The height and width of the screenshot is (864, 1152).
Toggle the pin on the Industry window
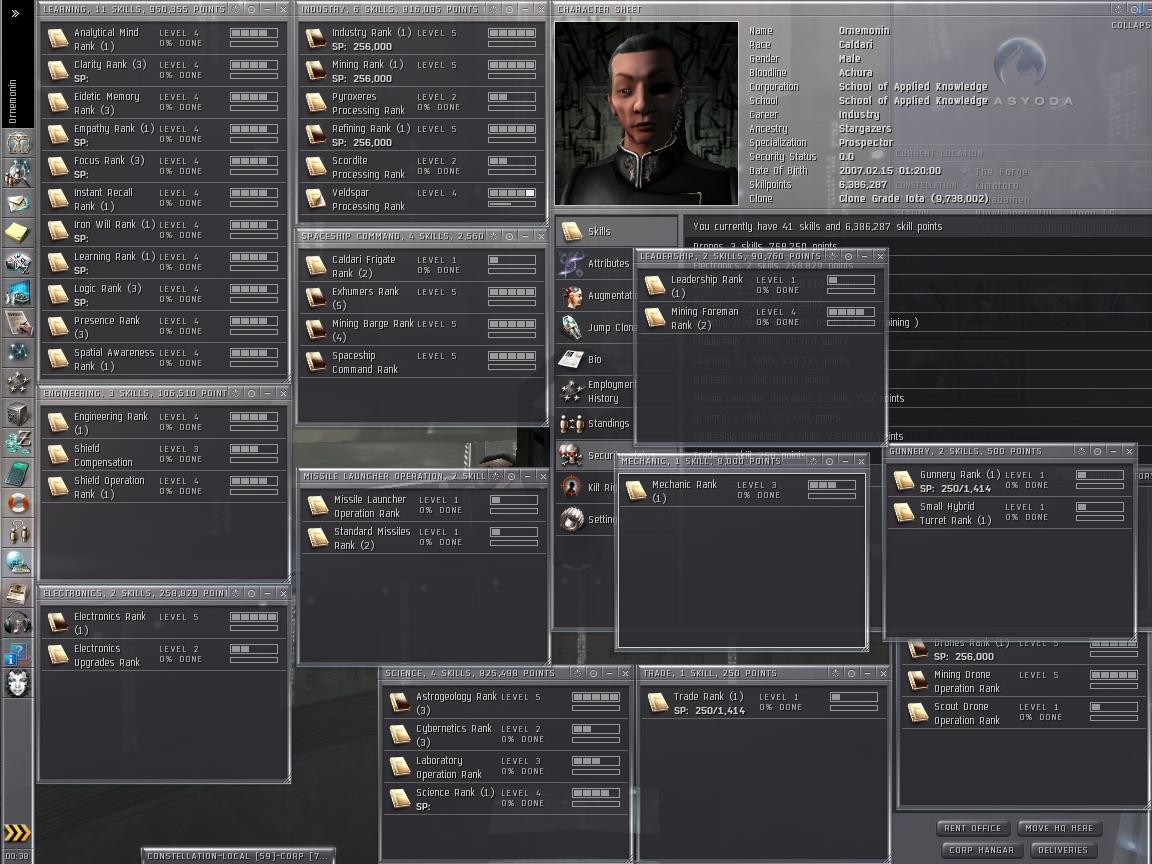point(509,10)
